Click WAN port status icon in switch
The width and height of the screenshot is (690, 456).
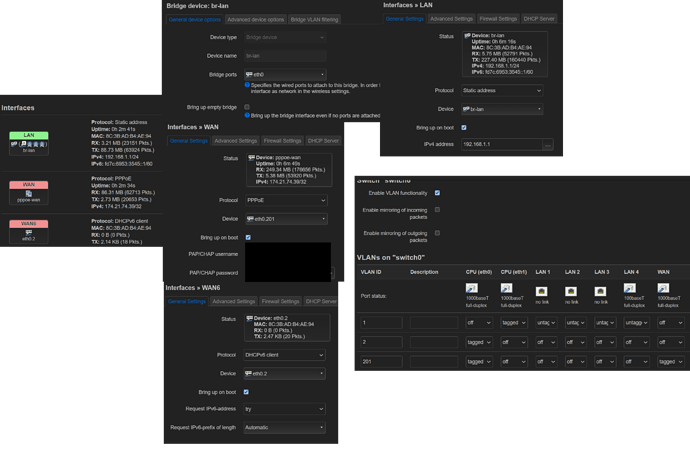663,288
